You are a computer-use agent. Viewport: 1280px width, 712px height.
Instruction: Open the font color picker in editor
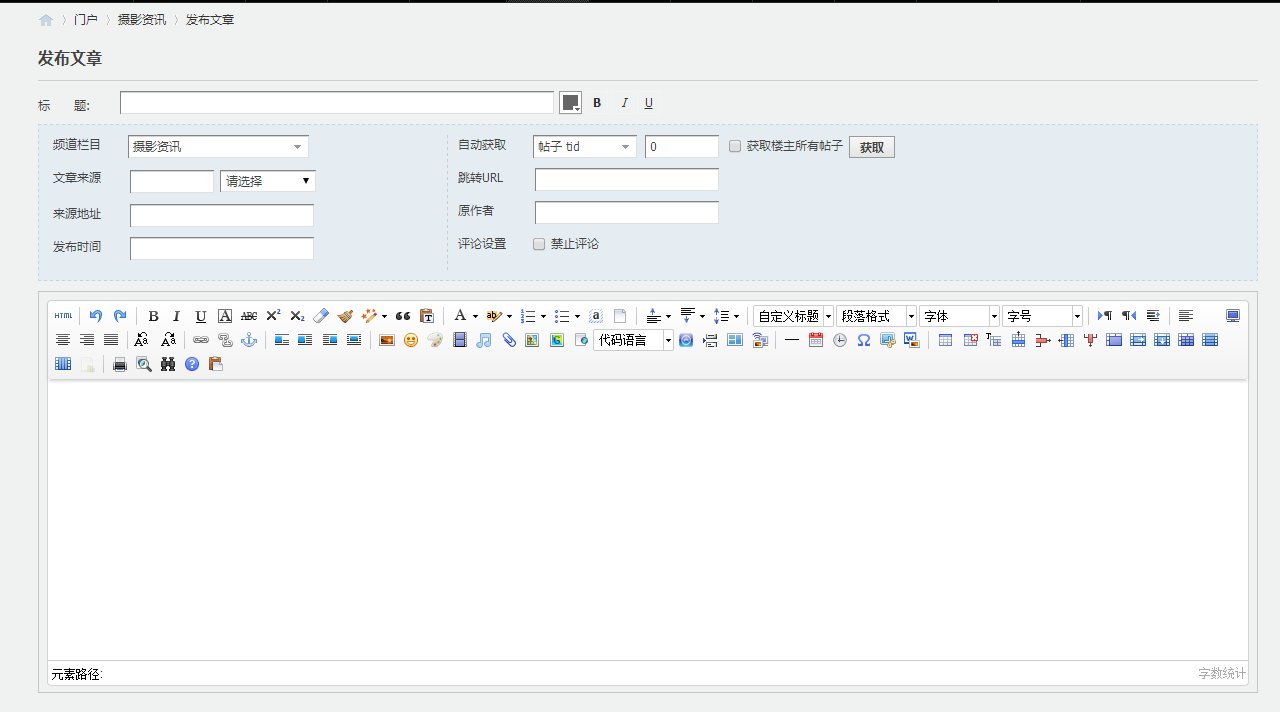[460, 316]
